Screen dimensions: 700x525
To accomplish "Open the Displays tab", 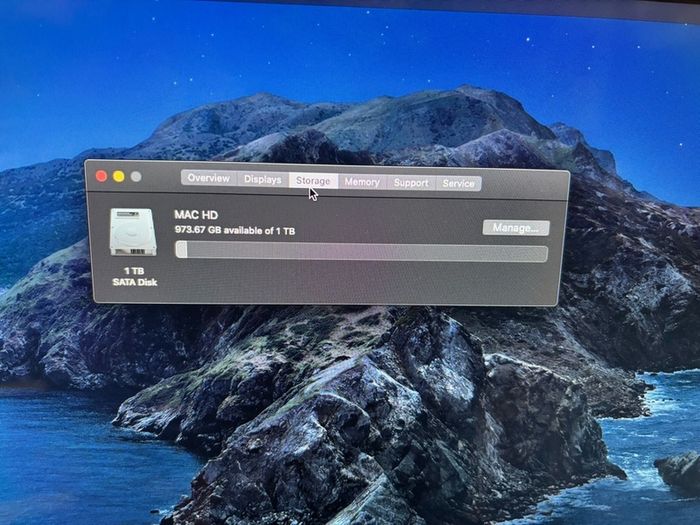I will pos(263,179).
